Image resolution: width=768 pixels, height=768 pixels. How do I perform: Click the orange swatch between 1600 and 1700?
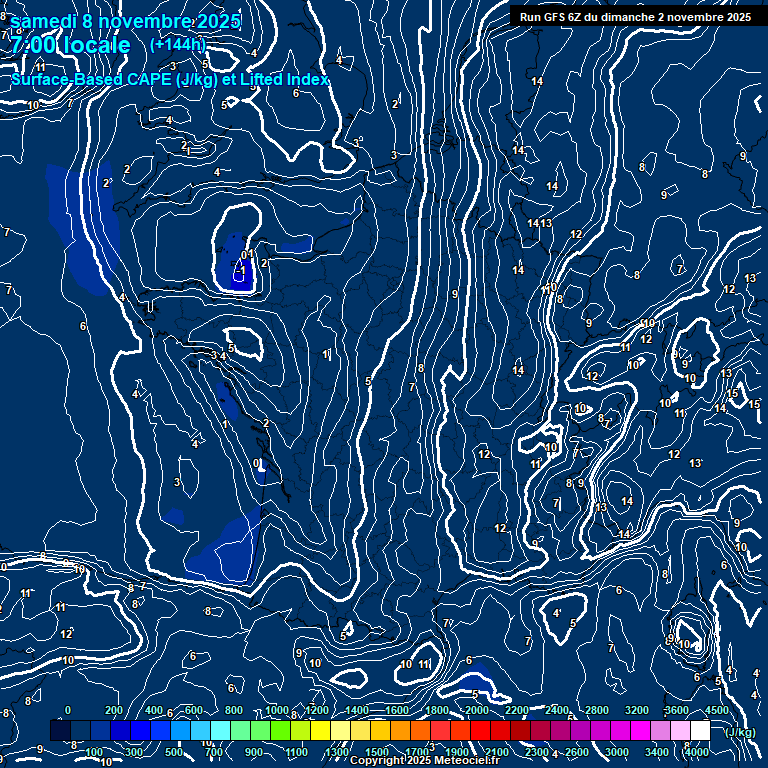[x=400, y=730]
